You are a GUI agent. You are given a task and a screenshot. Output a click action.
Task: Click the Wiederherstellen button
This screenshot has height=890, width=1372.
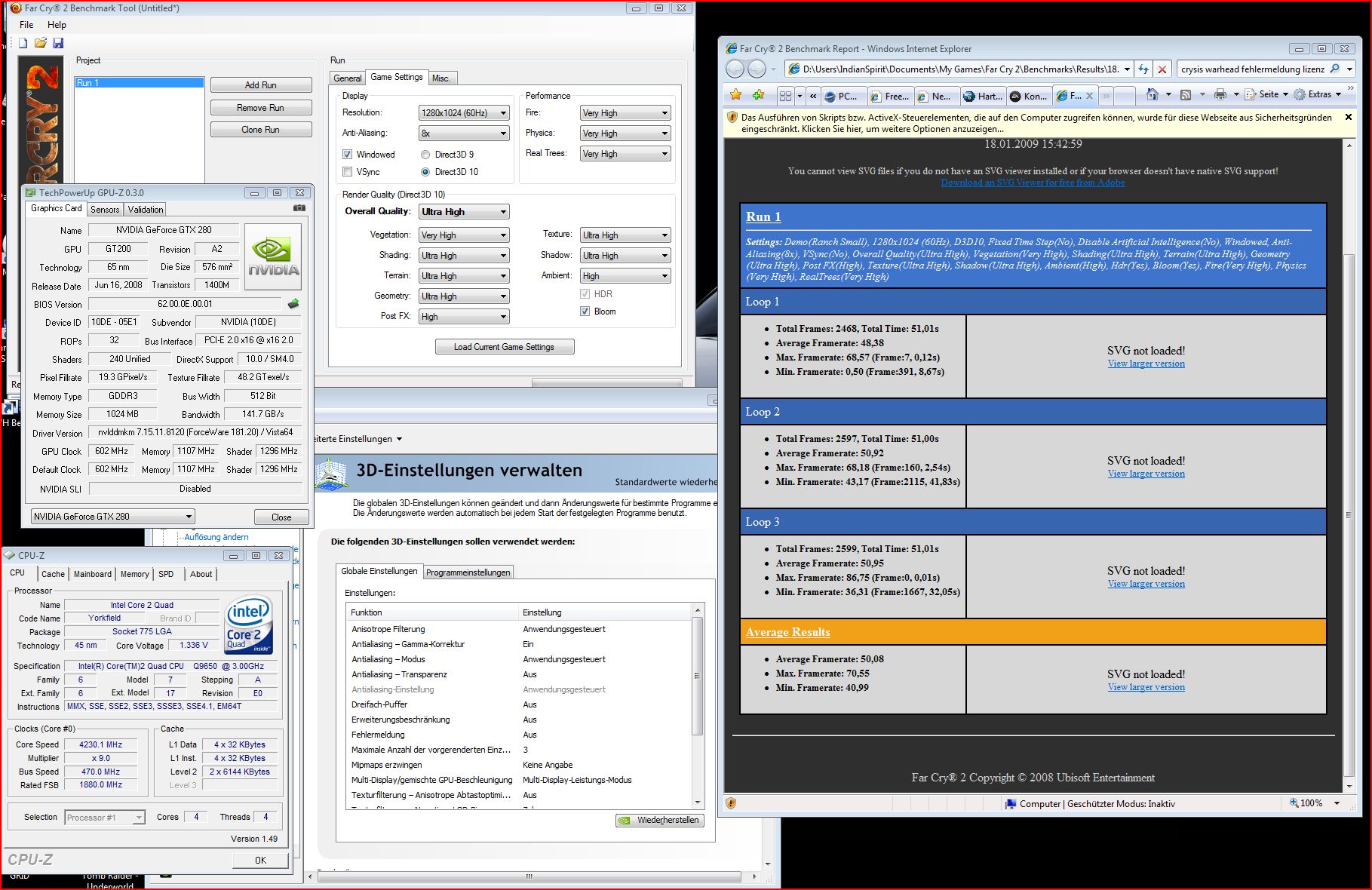click(661, 821)
